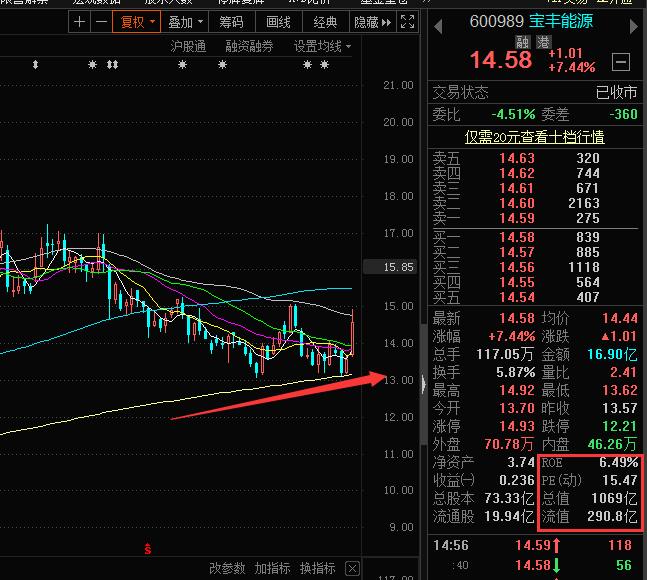Viewport: 647px width, 580px height.
Task: Click 买一 price 14.58
Action: [517, 237]
